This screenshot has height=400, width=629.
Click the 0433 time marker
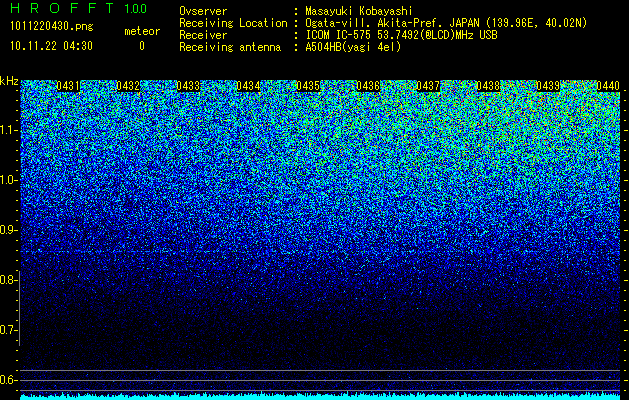(x=188, y=86)
